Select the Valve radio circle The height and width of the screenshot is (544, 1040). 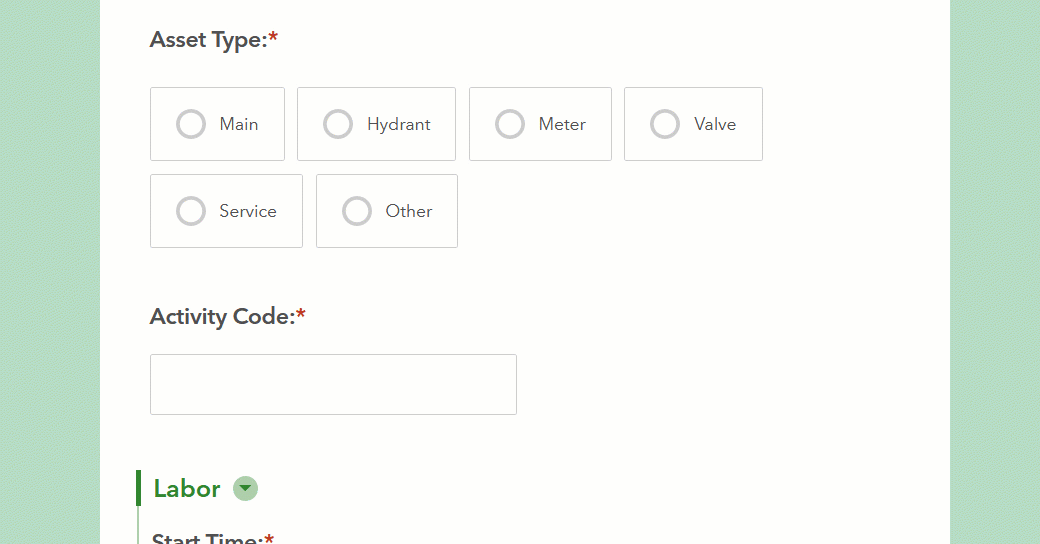click(665, 124)
